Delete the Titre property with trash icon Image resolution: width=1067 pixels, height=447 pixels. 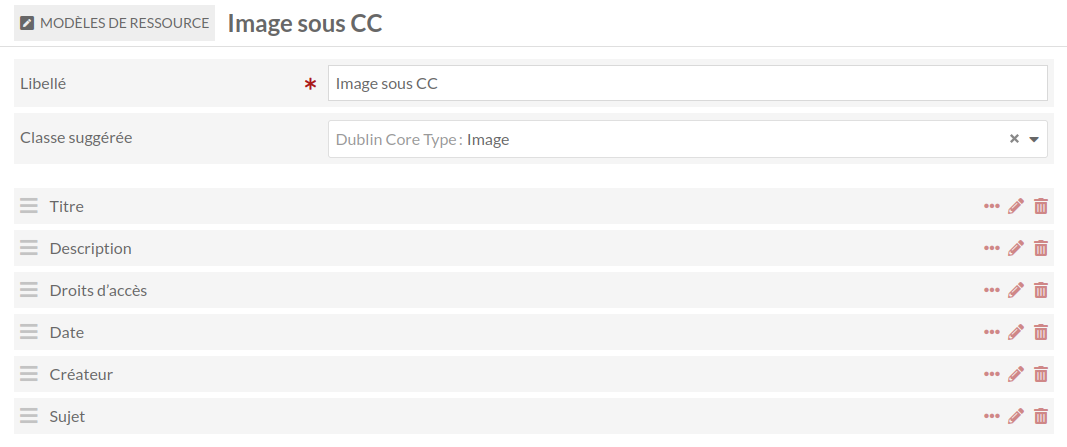(1040, 206)
